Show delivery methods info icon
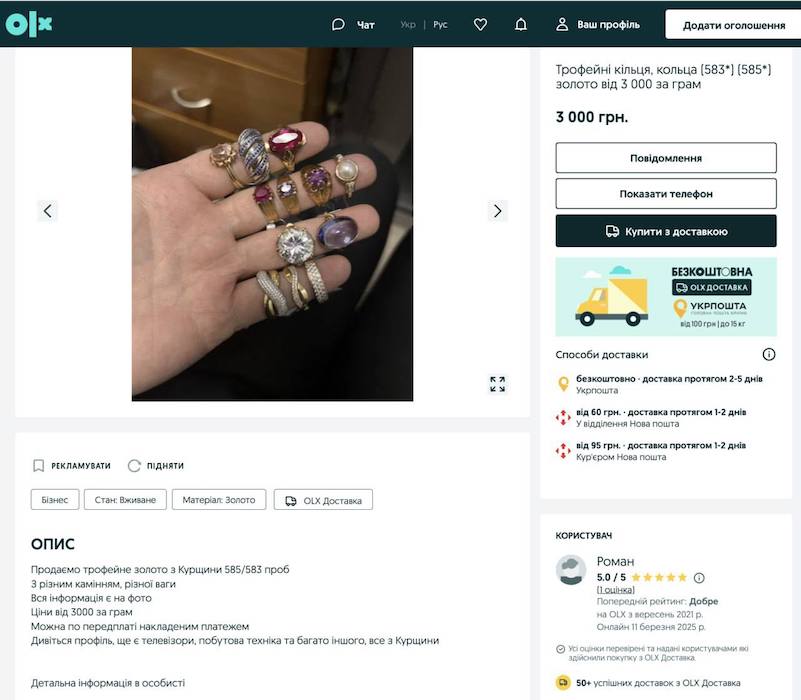This screenshot has height=700, width=801. 769,354
